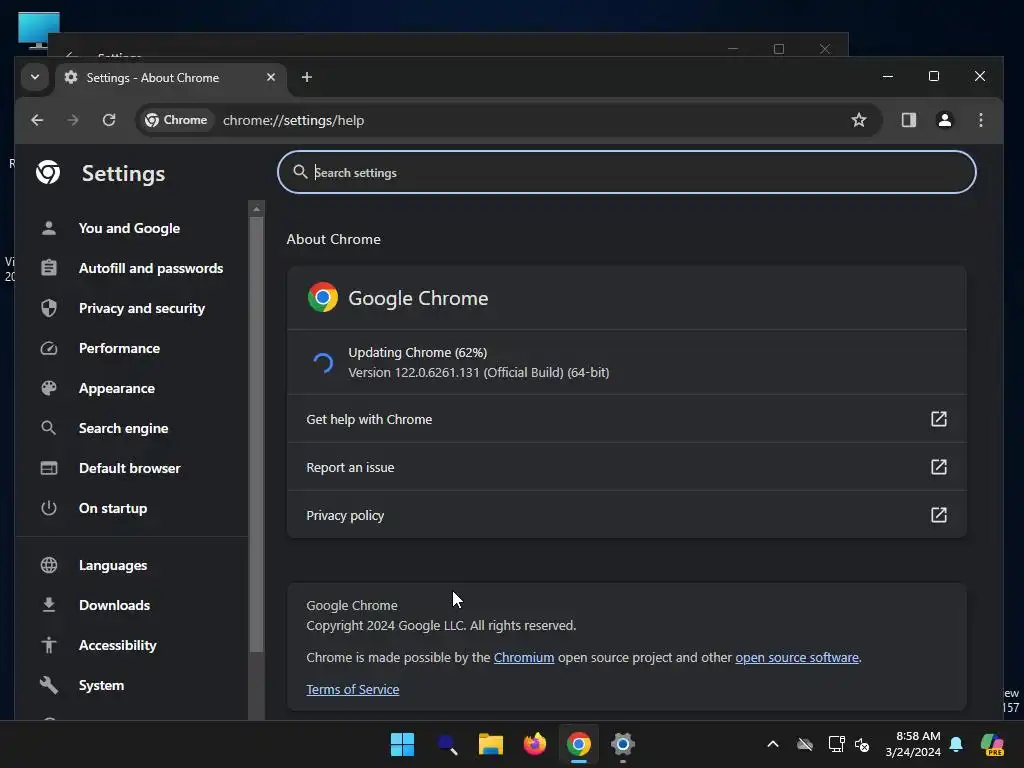Screen dimensions: 1024x768
Task: Open Accessibility settings
Action: (118, 645)
